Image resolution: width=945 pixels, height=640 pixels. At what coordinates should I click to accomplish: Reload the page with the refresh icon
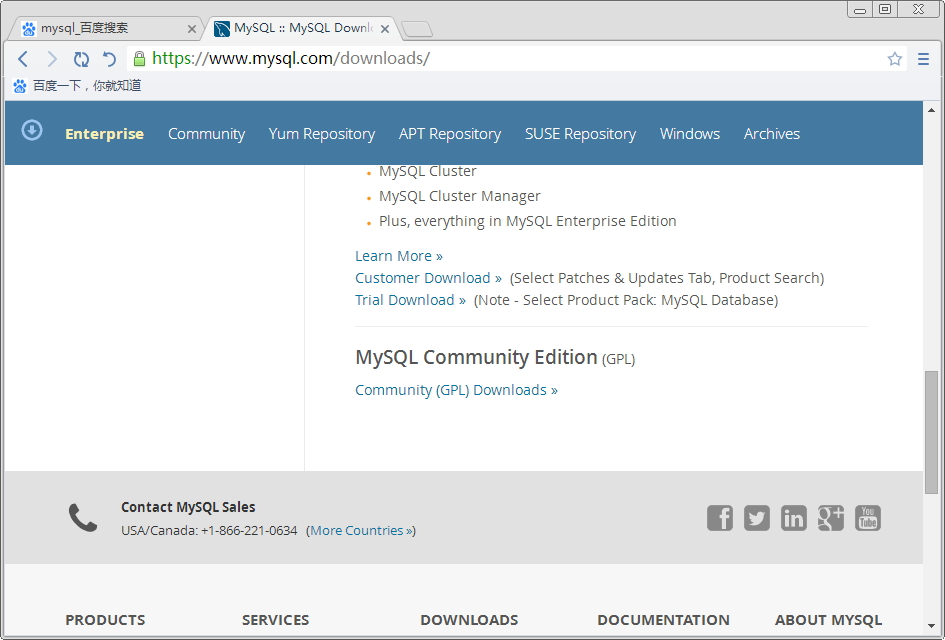81,59
